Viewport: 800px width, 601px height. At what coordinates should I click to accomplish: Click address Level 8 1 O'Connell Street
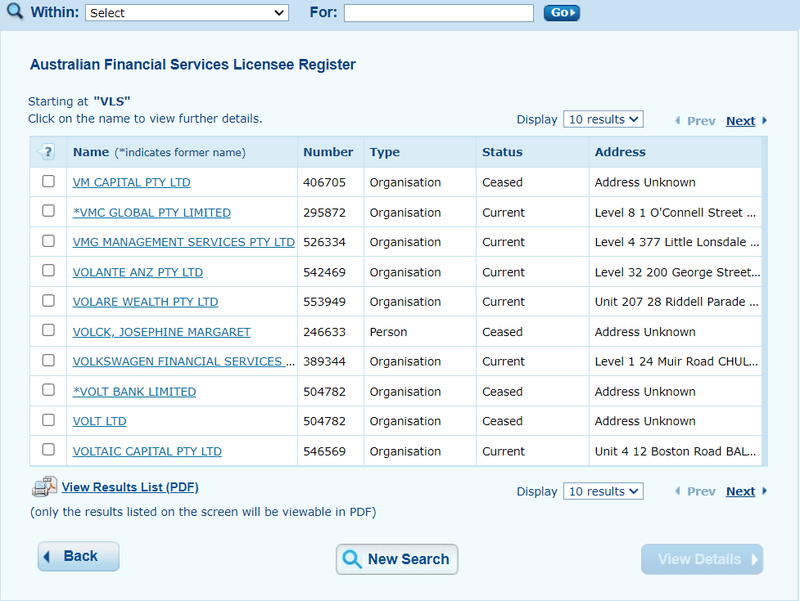click(x=675, y=213)
